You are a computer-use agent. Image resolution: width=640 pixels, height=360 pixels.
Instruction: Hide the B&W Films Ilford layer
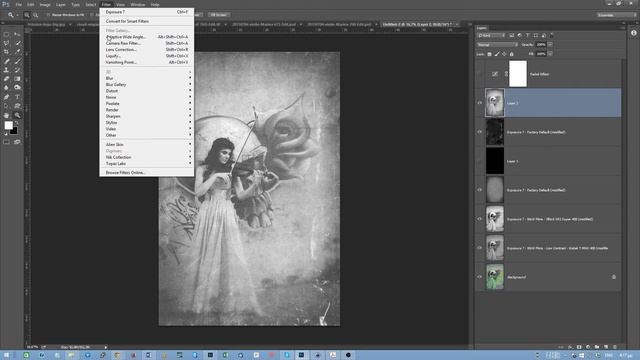[x=480, y=219]
